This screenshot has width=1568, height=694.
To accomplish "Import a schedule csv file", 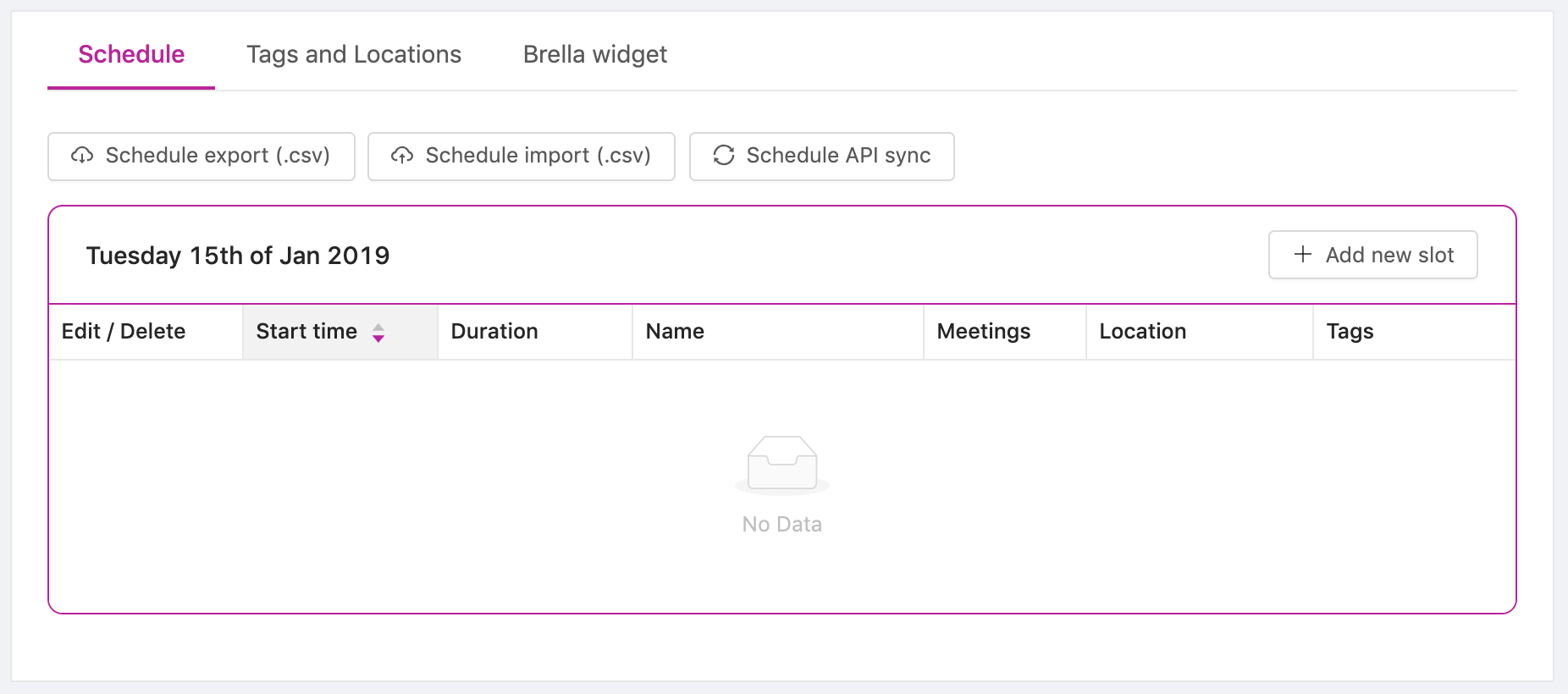I will (x=522, y=157).
